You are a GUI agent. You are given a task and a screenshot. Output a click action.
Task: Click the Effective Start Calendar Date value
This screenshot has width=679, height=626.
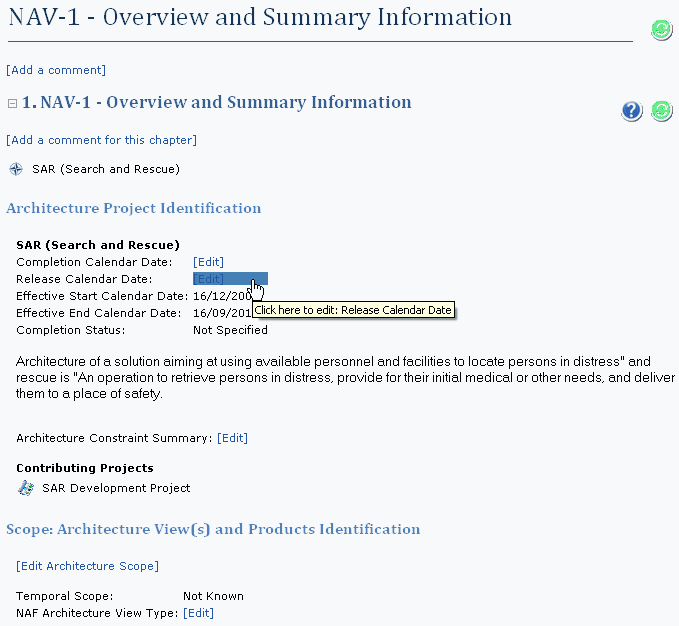coord(221,296)
